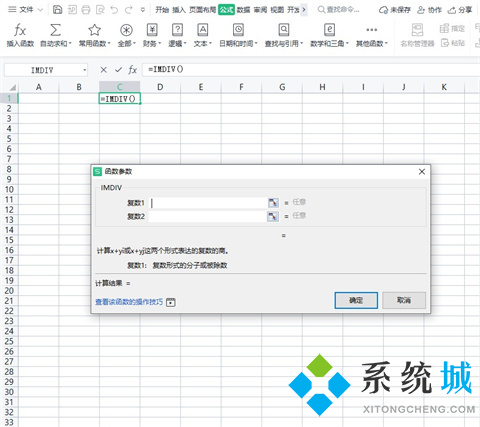The width and height of the screenshot is (480, 427).
Task: Open the 财务 functions dropdown
Action: click(152, 35)
